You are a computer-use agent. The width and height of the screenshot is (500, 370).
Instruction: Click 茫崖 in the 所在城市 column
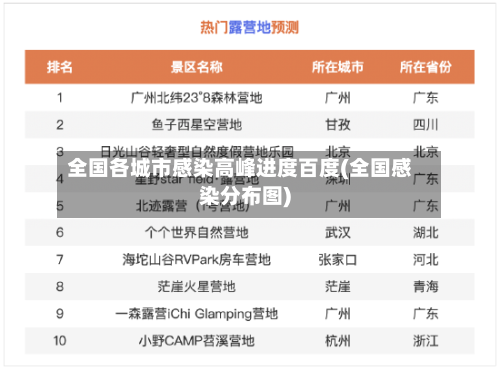click(x=338, y=287)
